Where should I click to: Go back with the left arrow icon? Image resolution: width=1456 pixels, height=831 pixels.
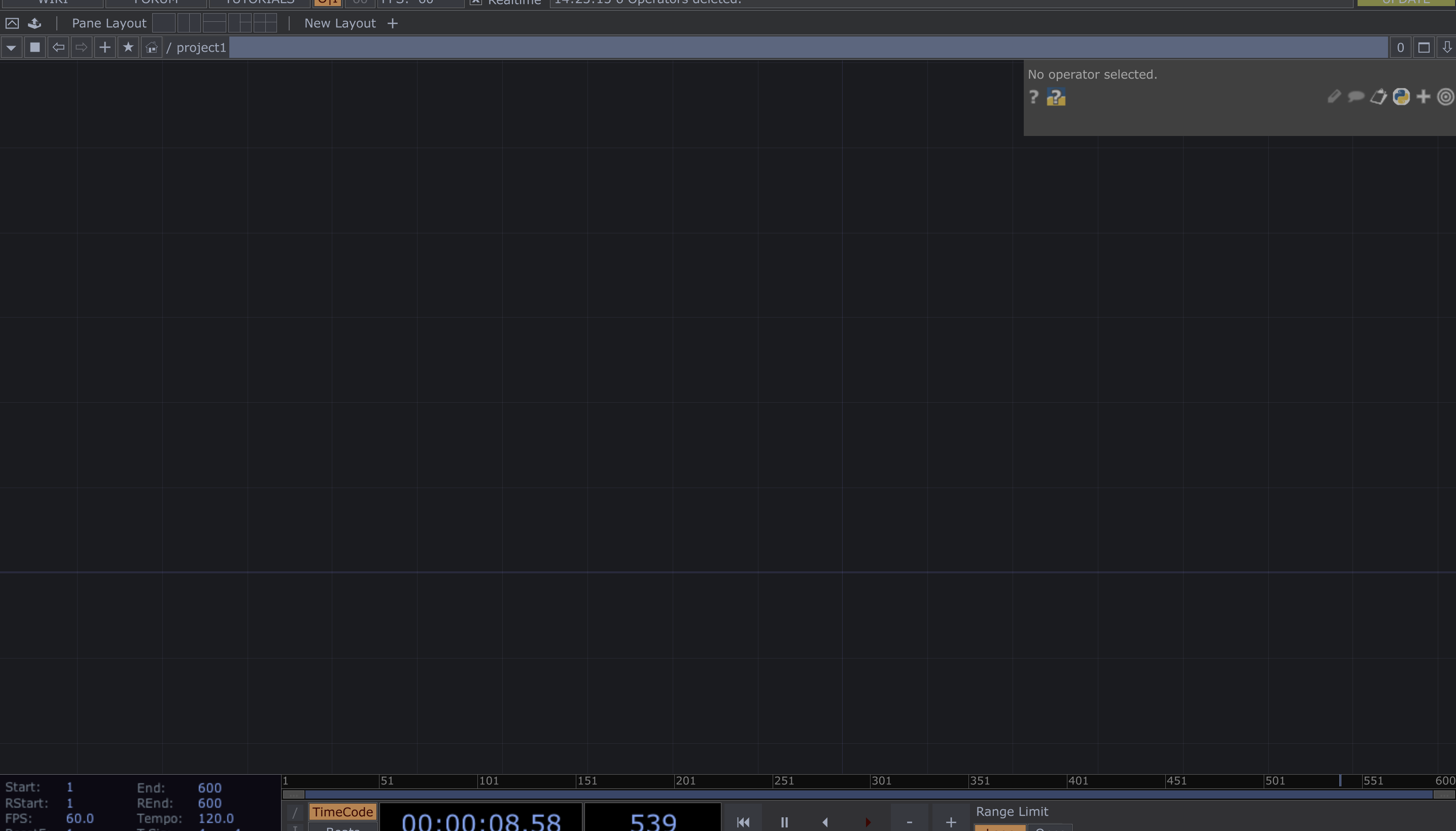pos(58,47)
